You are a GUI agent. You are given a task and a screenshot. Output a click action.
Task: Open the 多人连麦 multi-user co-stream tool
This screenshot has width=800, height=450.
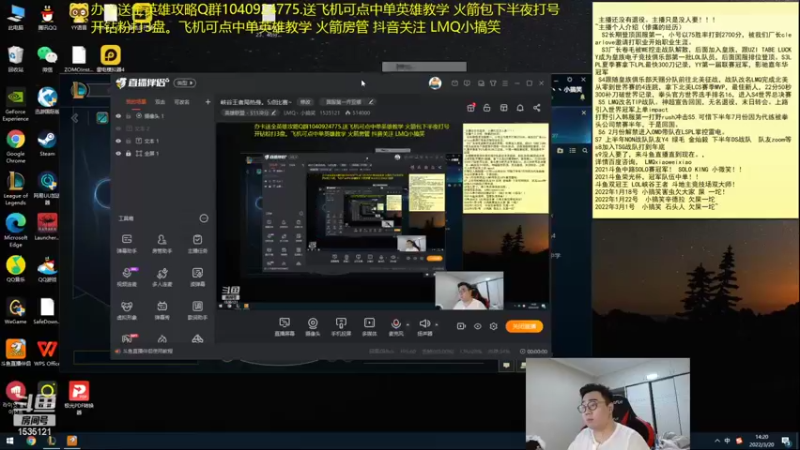162,277
